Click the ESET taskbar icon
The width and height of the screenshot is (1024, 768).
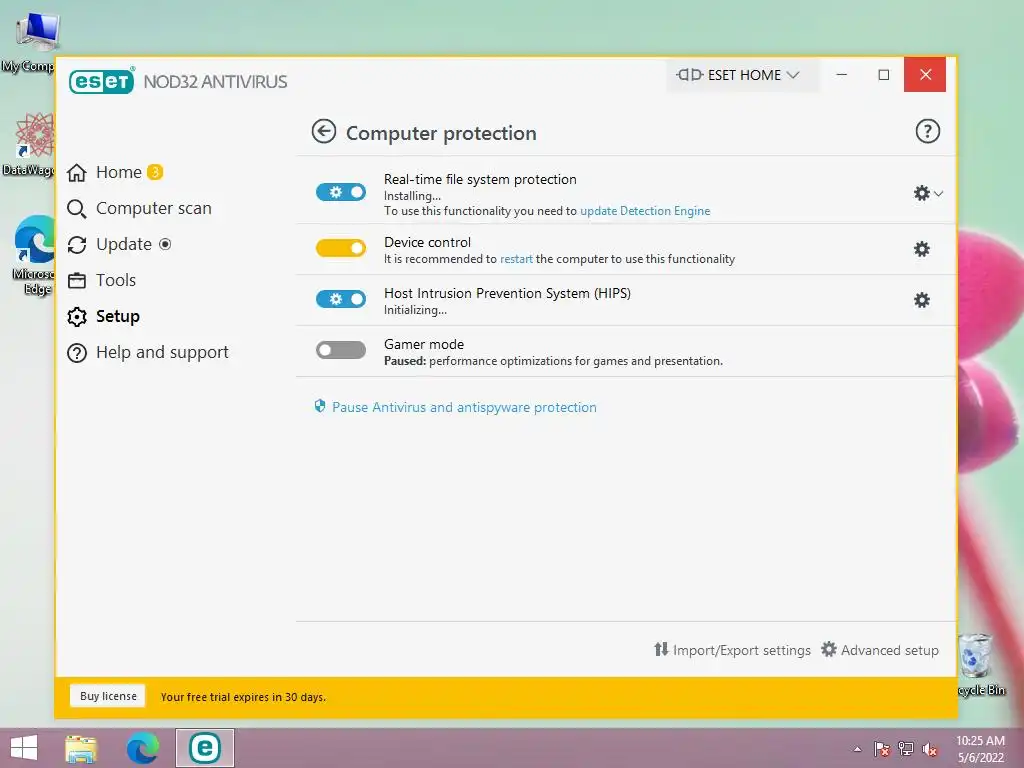point(204,748)
